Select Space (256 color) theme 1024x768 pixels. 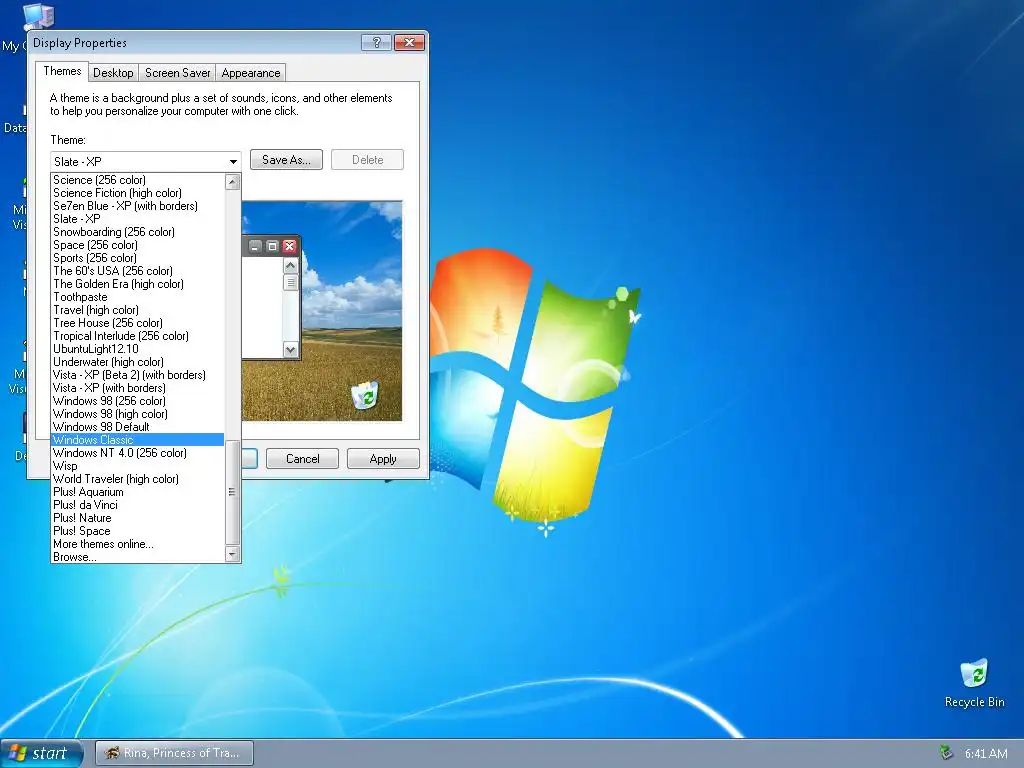pos(138,245)
